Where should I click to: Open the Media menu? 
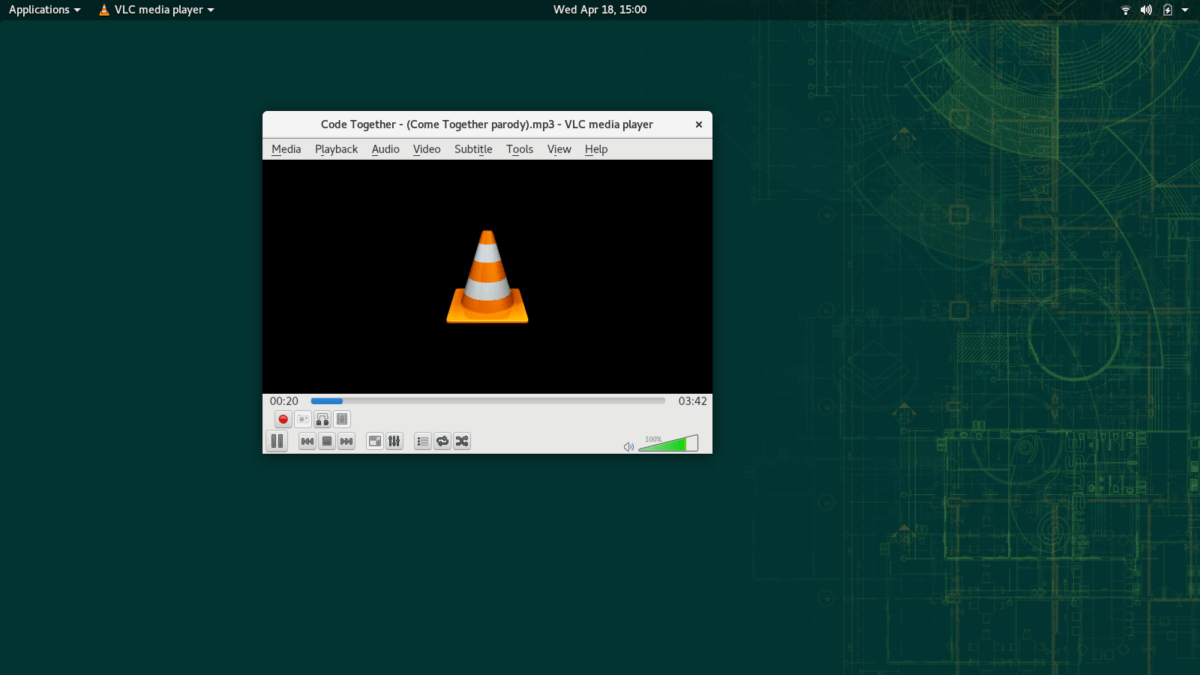tap(286, 148)
